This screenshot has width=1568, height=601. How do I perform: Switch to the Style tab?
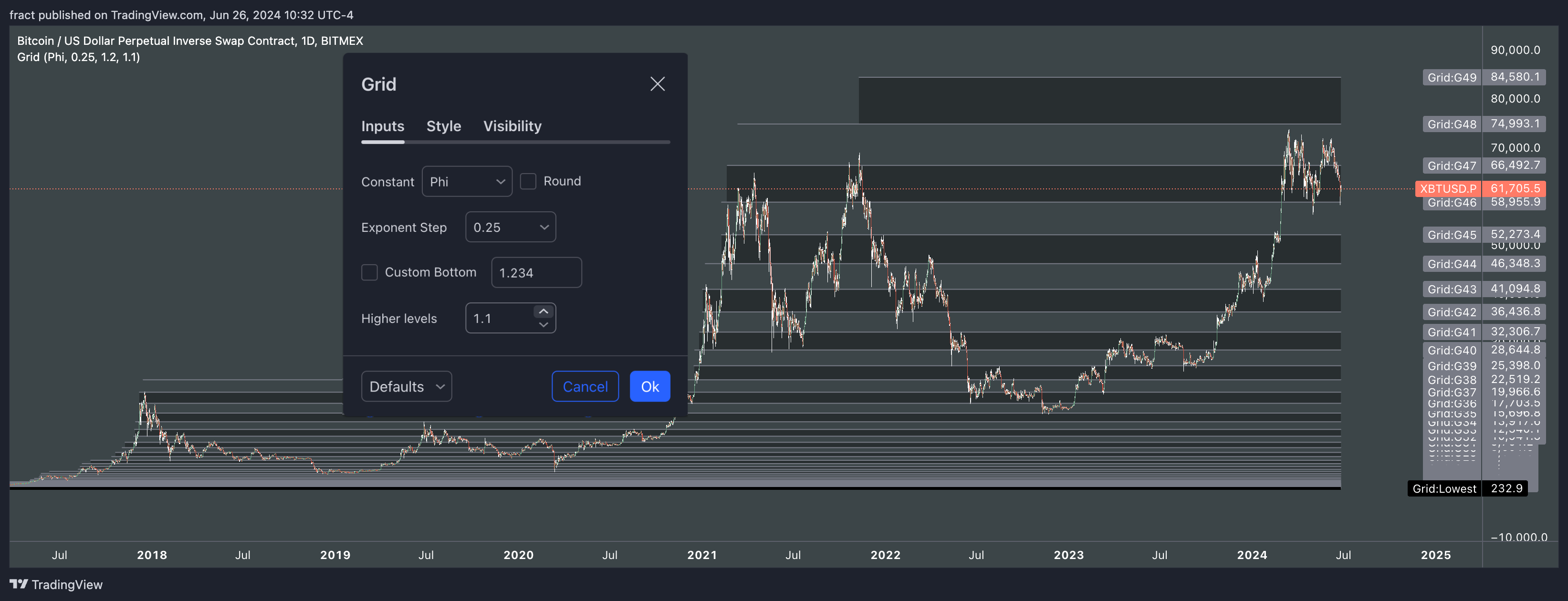tap(444, 126)
